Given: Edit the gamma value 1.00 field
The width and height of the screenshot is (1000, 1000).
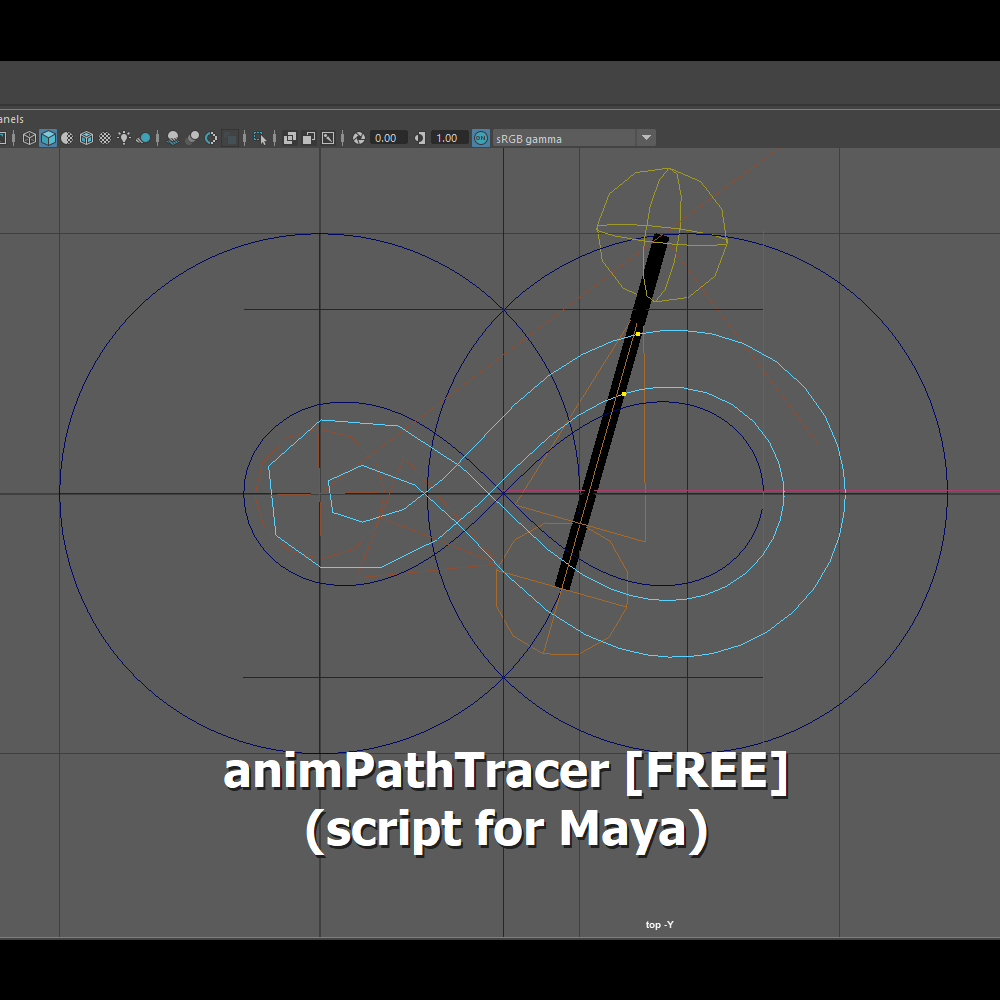Looking at the screenshot, I should tap(450, 138).
